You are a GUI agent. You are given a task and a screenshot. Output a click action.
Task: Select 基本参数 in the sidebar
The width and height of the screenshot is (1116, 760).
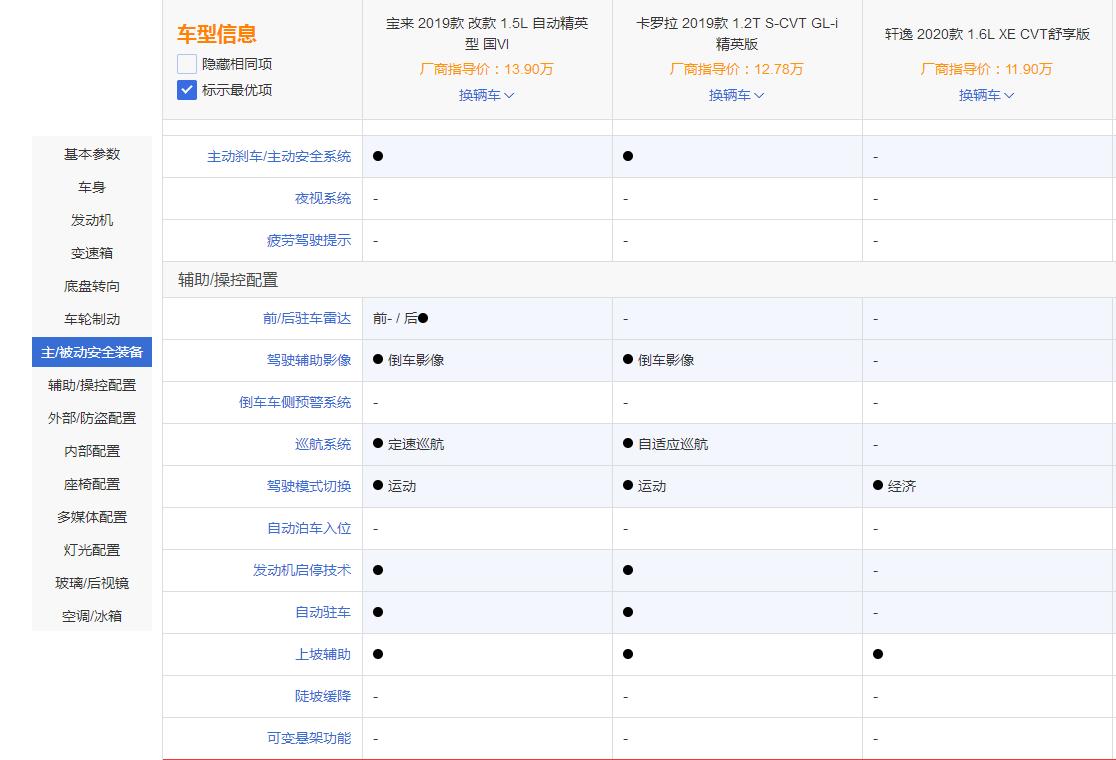91,154
